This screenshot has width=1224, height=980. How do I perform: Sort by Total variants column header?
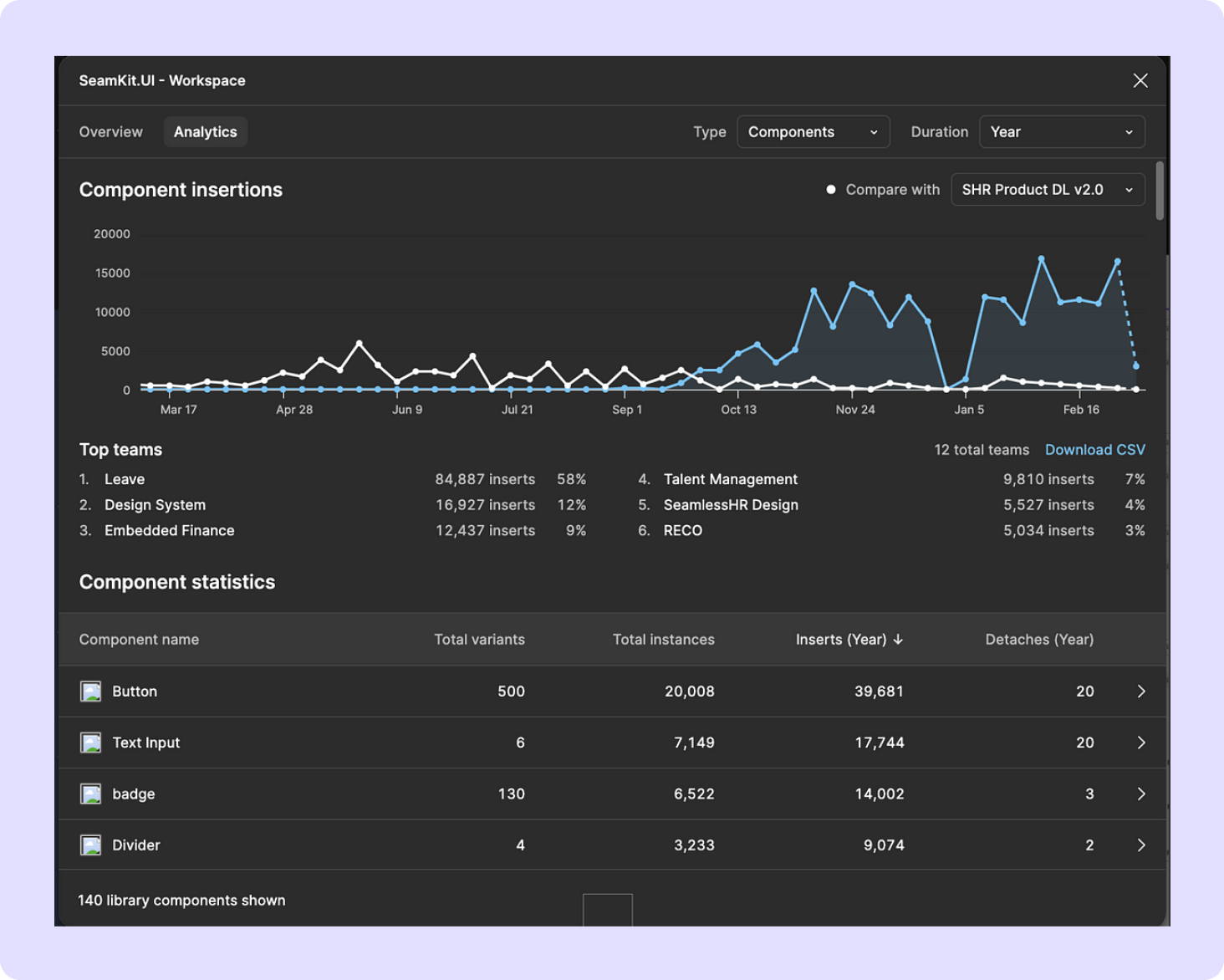point(480,640)
